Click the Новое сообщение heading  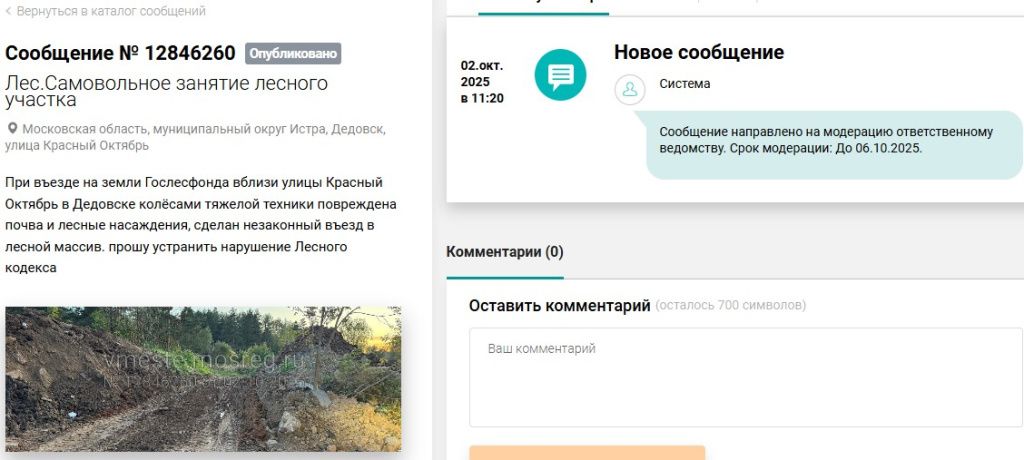[698, 52]
